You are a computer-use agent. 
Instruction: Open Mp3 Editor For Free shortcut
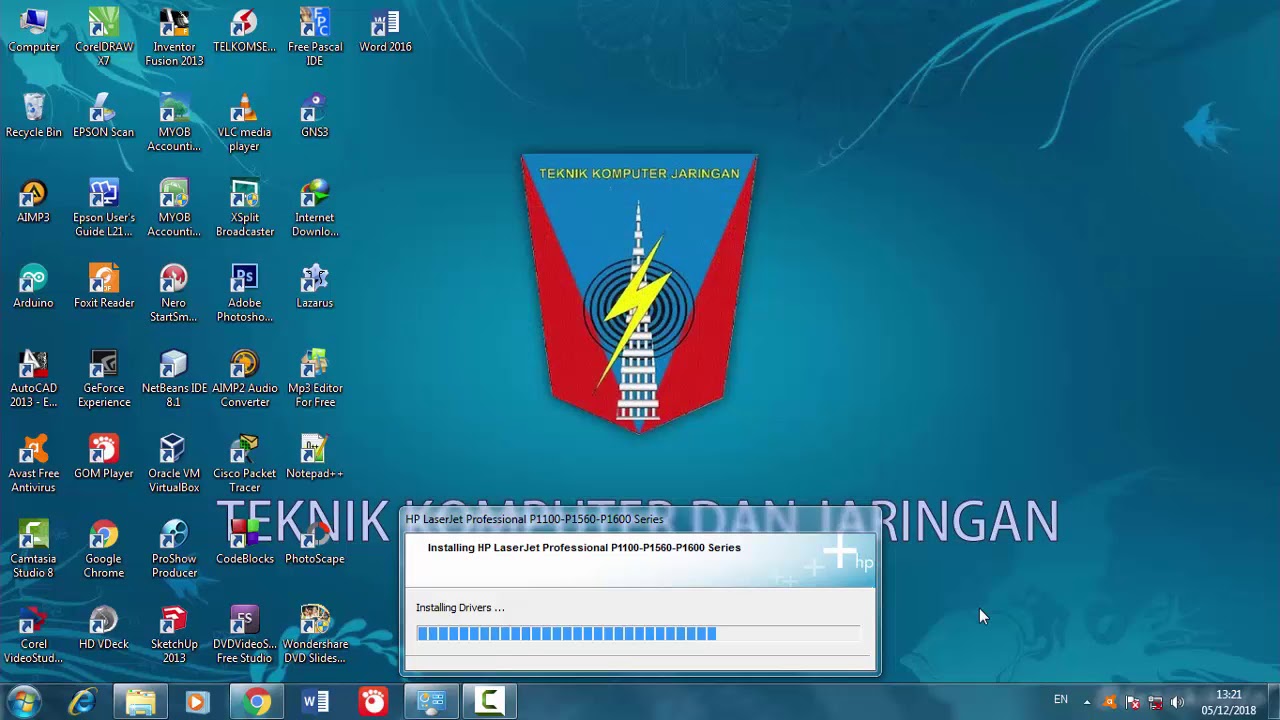tap(315, 378)
